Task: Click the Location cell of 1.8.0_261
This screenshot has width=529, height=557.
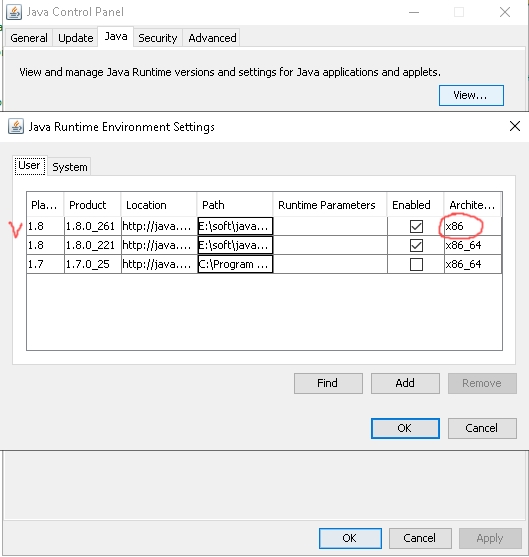Action: tap(159, 226)
